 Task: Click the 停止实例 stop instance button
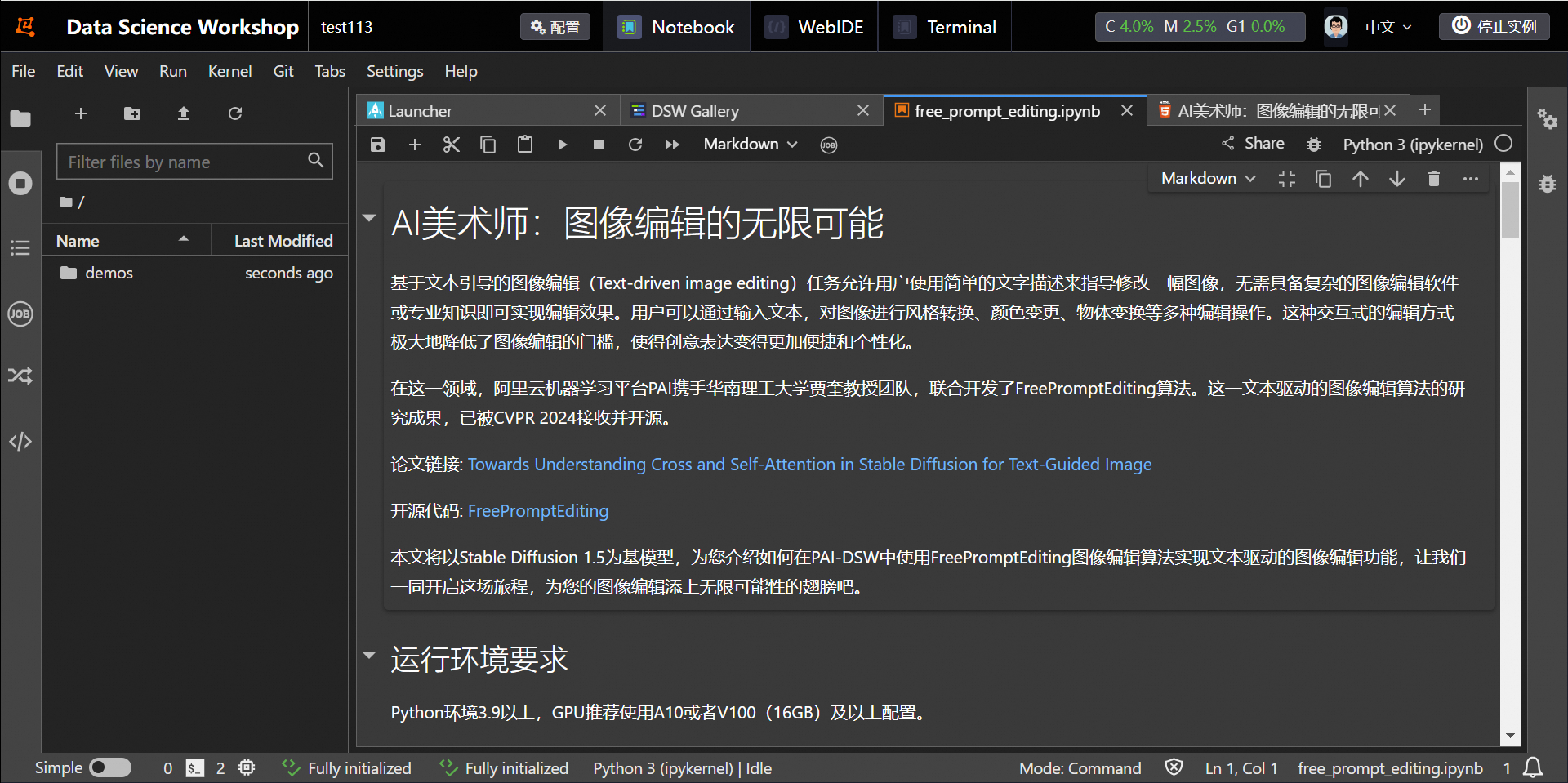[1494, 26]
